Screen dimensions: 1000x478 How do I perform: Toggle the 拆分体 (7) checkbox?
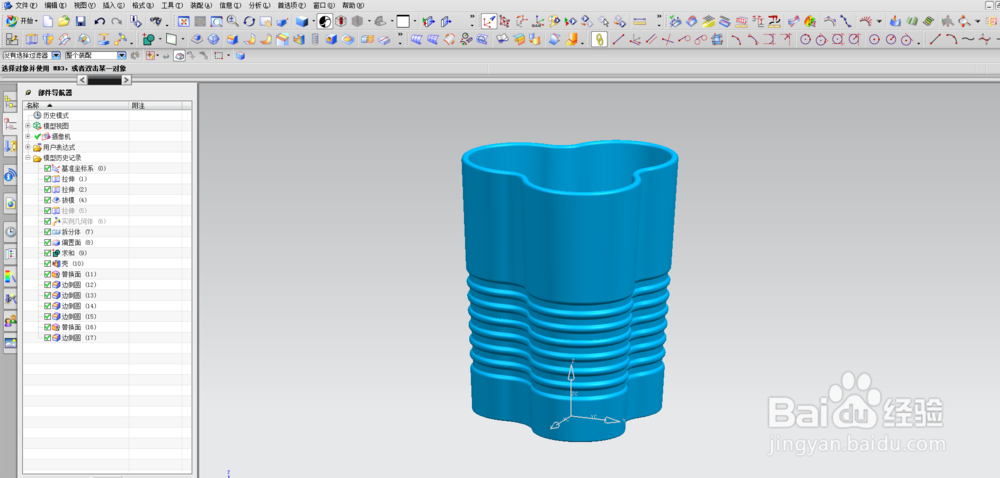coord(48,232)
